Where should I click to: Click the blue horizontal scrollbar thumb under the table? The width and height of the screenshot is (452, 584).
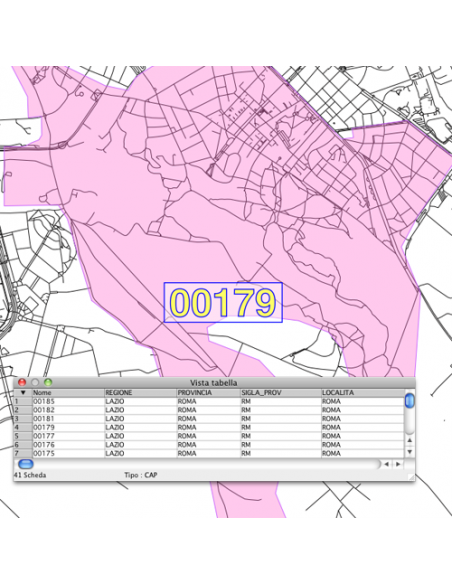point(26,464)
